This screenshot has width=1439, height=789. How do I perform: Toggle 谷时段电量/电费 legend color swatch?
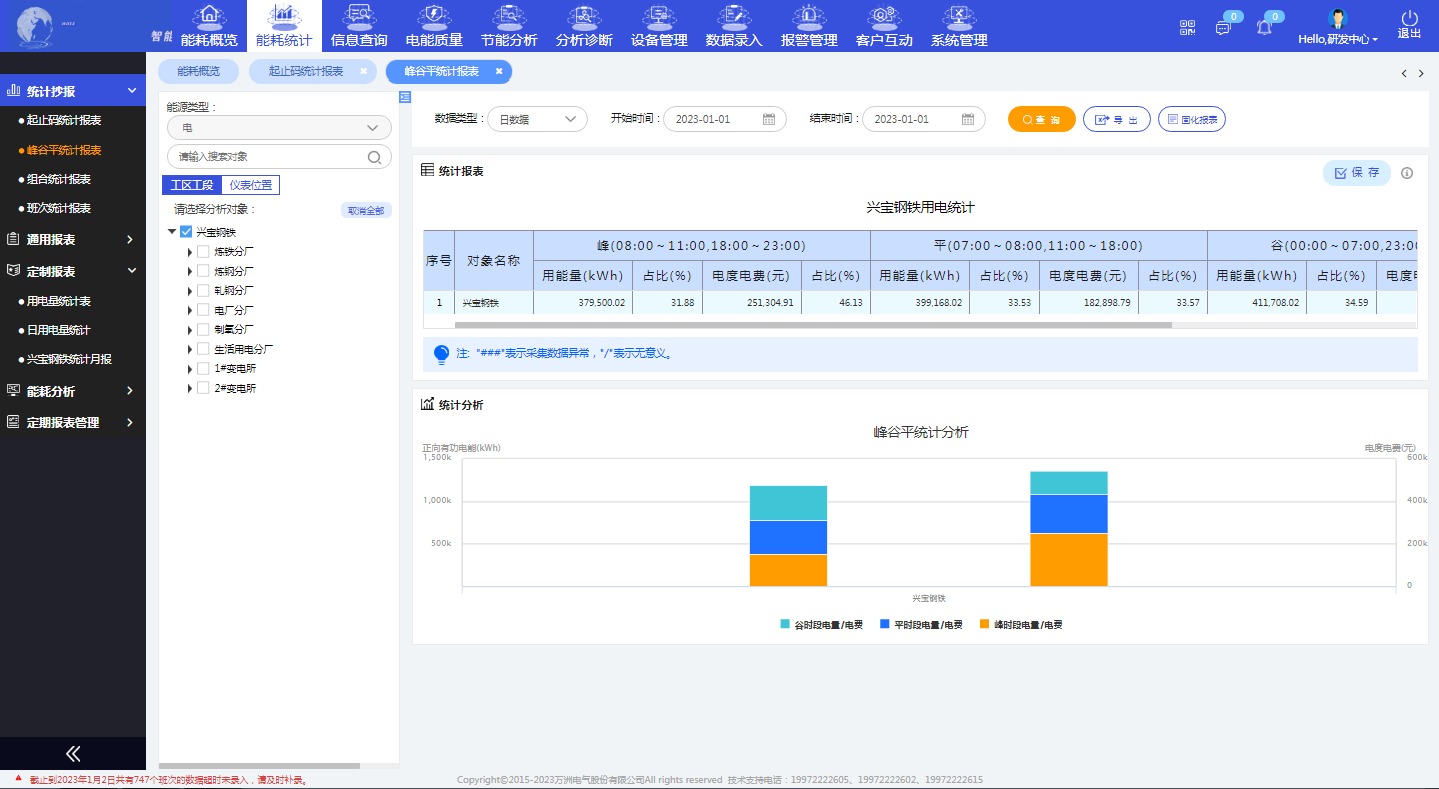(x=785, y=624)
